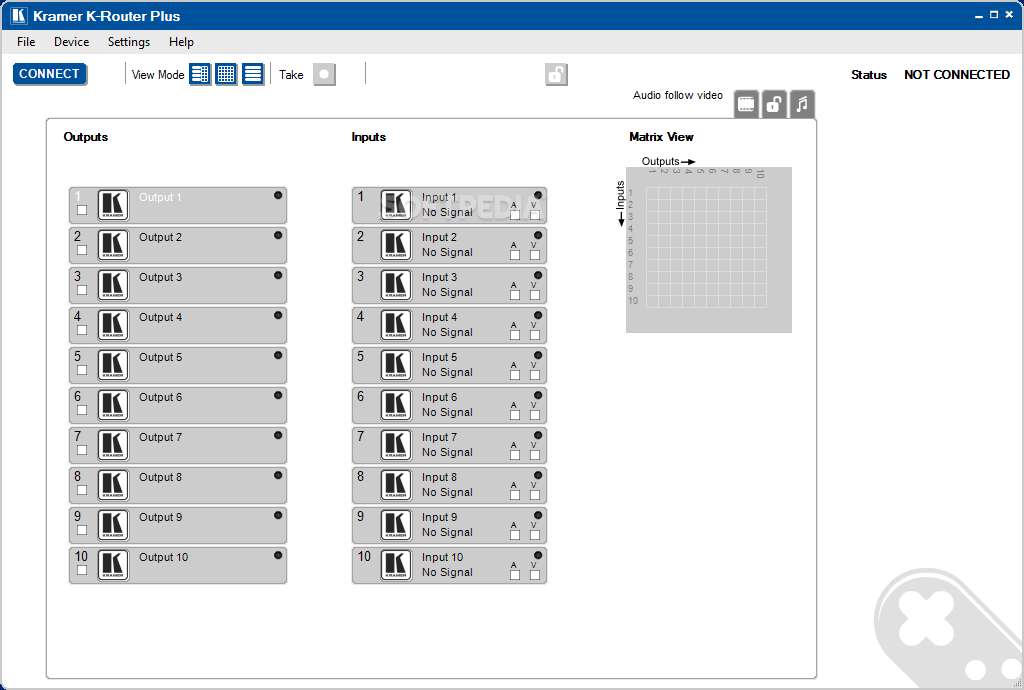This screenshot has height=690, width=1024.
Task: Click the NOT CONNECTED status text
Action: point(957,74)
